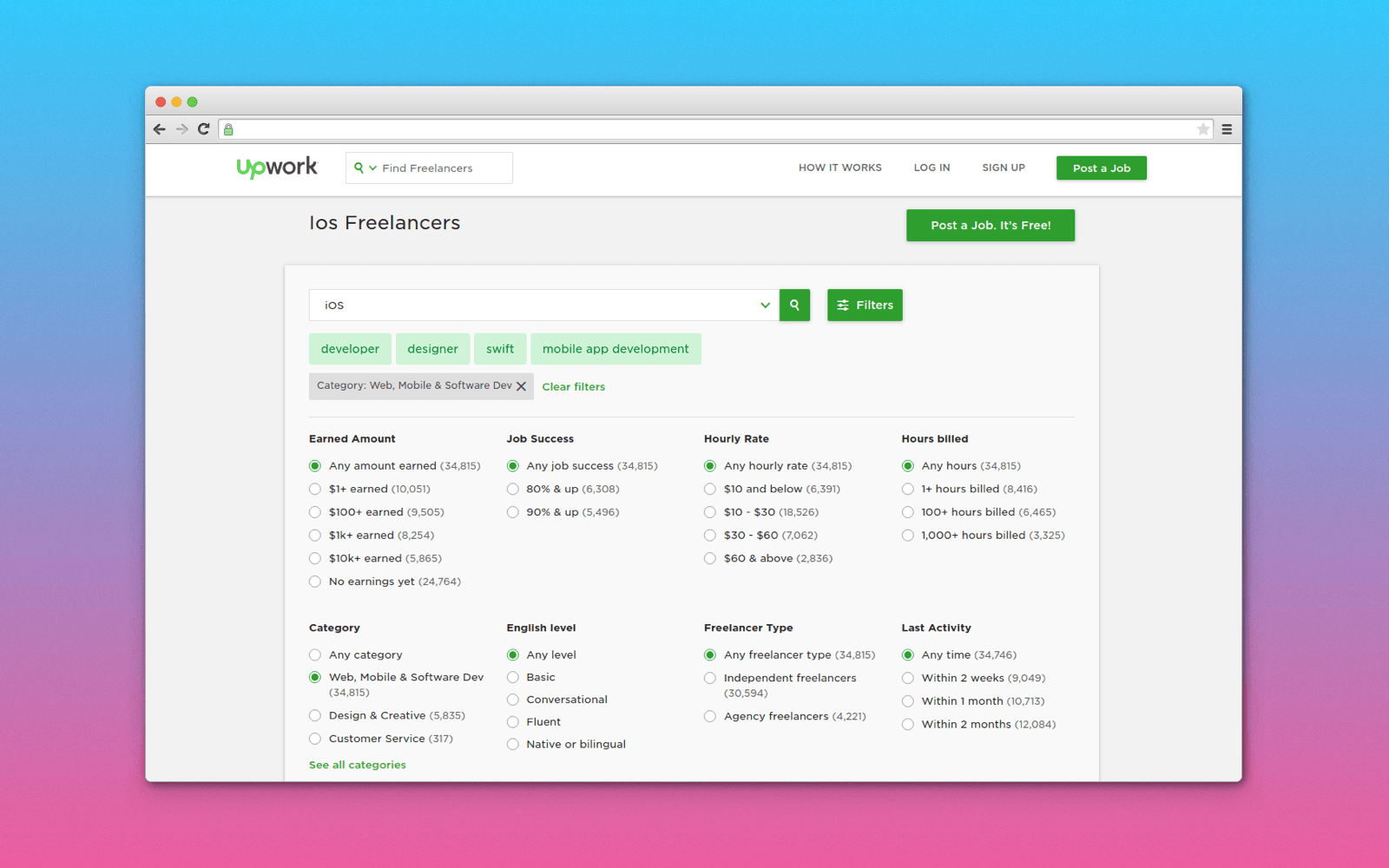Reload the page with refresh icon

click(x=204, y=129)
